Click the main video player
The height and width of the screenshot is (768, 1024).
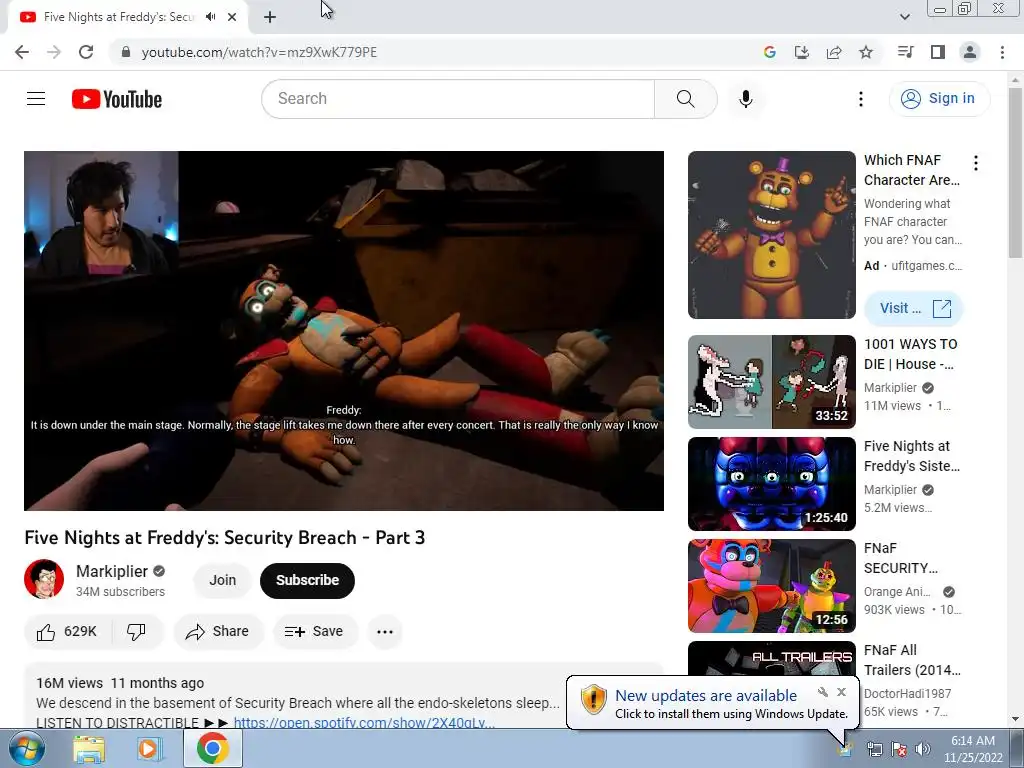click(x=344, y=330)
